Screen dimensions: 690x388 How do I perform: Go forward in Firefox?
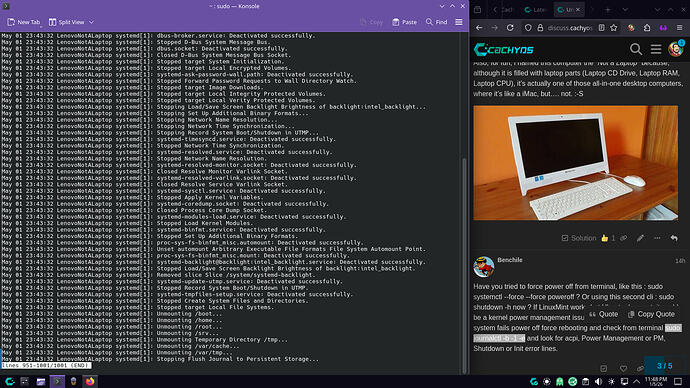click(495, 28)
